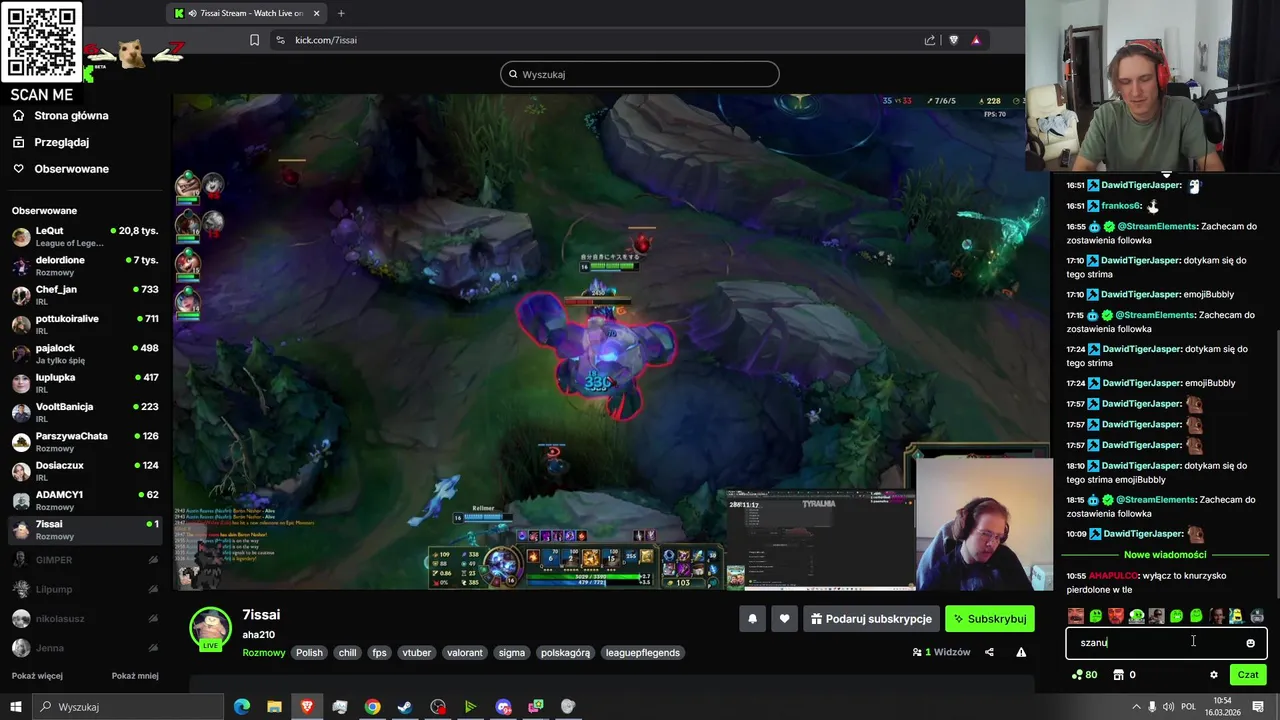Viewport: 1280px width, 720px height.
Task: Click the Podaruj subskrypcje button
Action: click(x=871, y=619)
